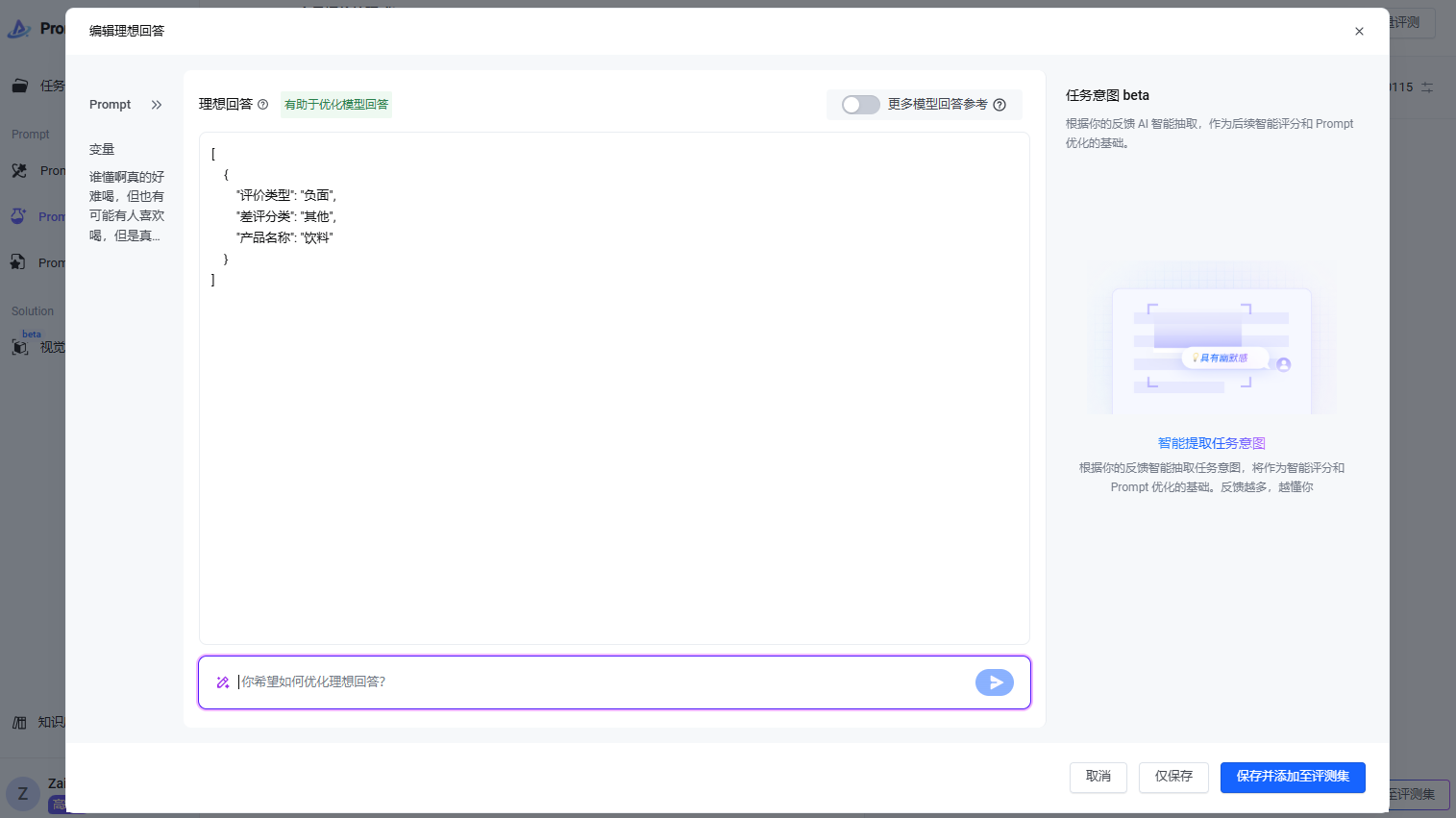Expand the Prompt panel double chevron
This screenshot has height=818, width=1456.
click(x=157, y=105)
